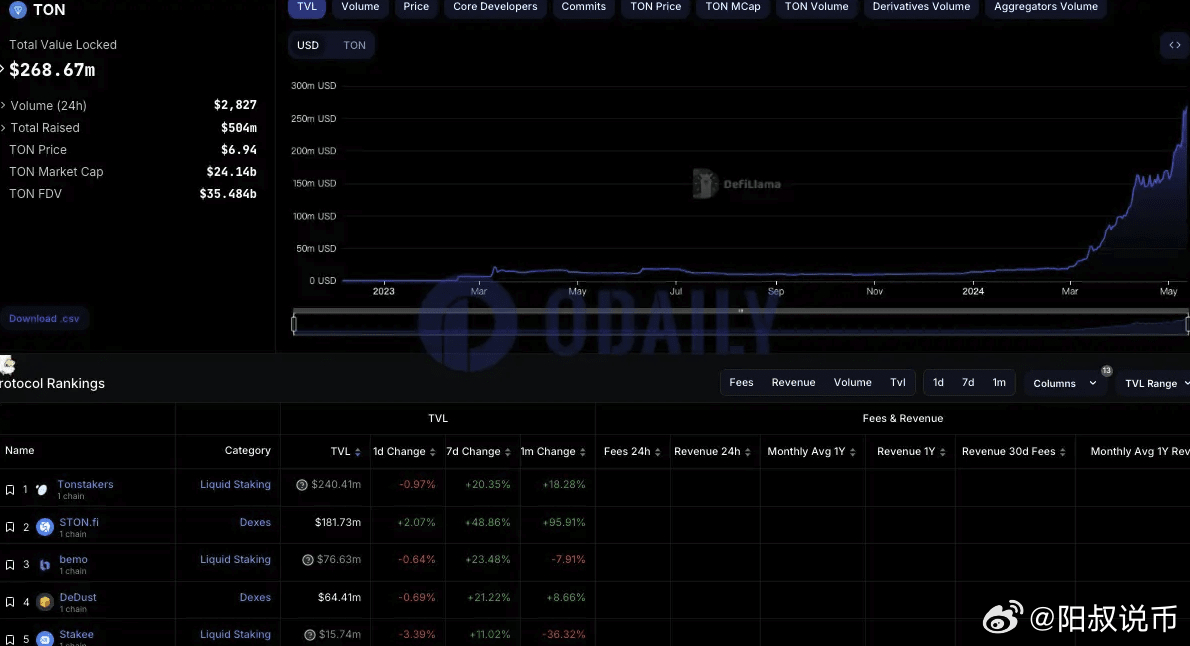This screenshot has height=646, width=1190.
Task: Open the Columns dropdown
Action: click(1064, 383)
